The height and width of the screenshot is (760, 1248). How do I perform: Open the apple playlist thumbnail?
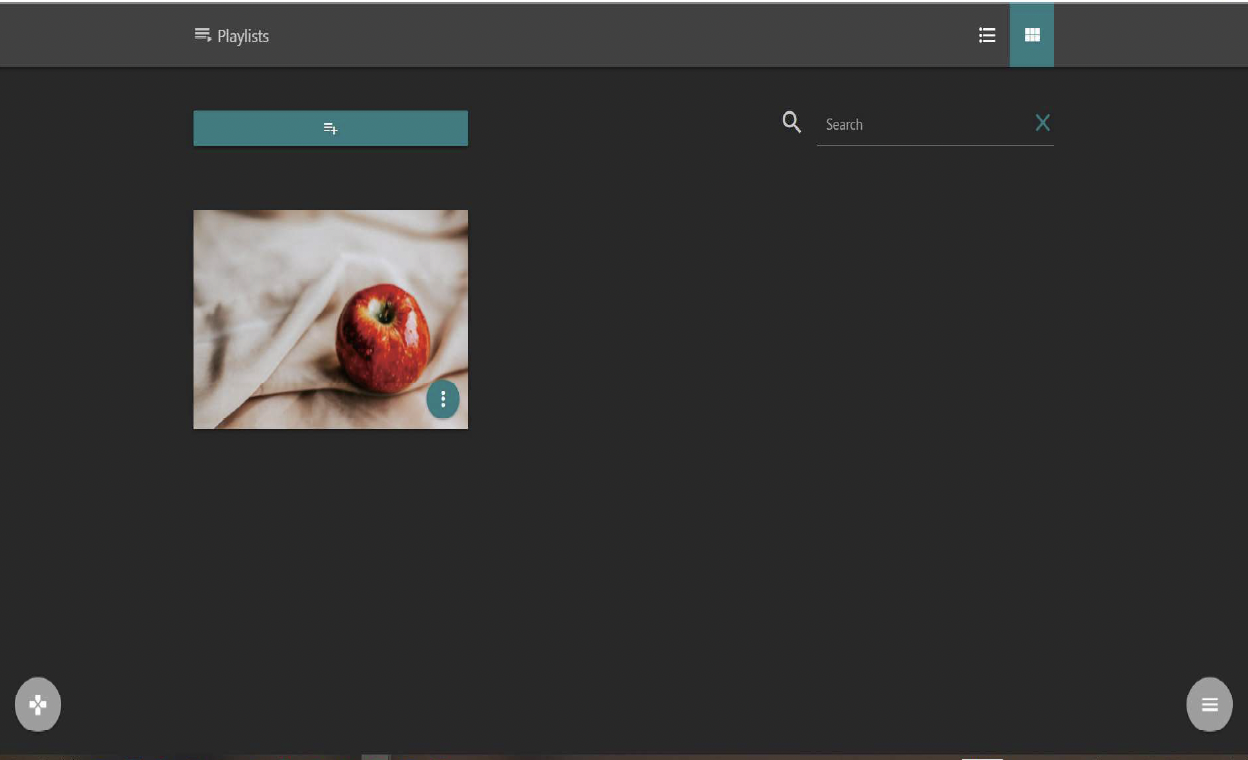point(330,319)
